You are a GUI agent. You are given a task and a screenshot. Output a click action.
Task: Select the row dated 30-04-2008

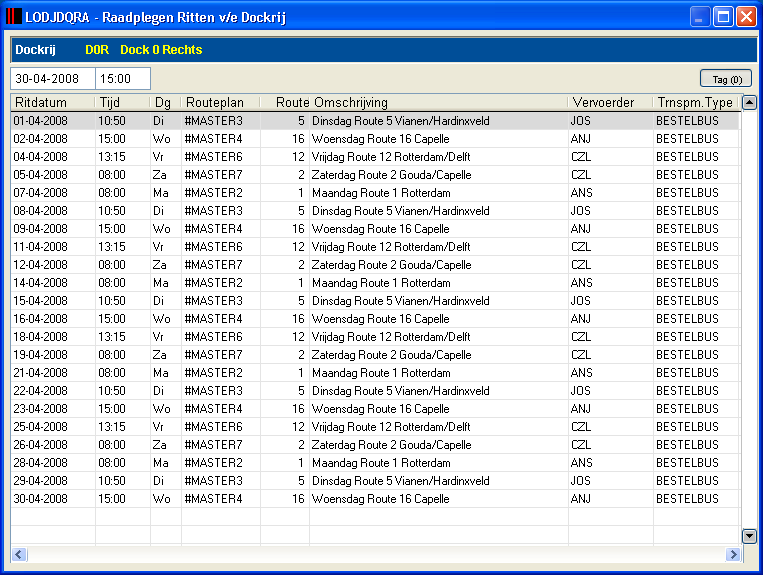point(375,499)
